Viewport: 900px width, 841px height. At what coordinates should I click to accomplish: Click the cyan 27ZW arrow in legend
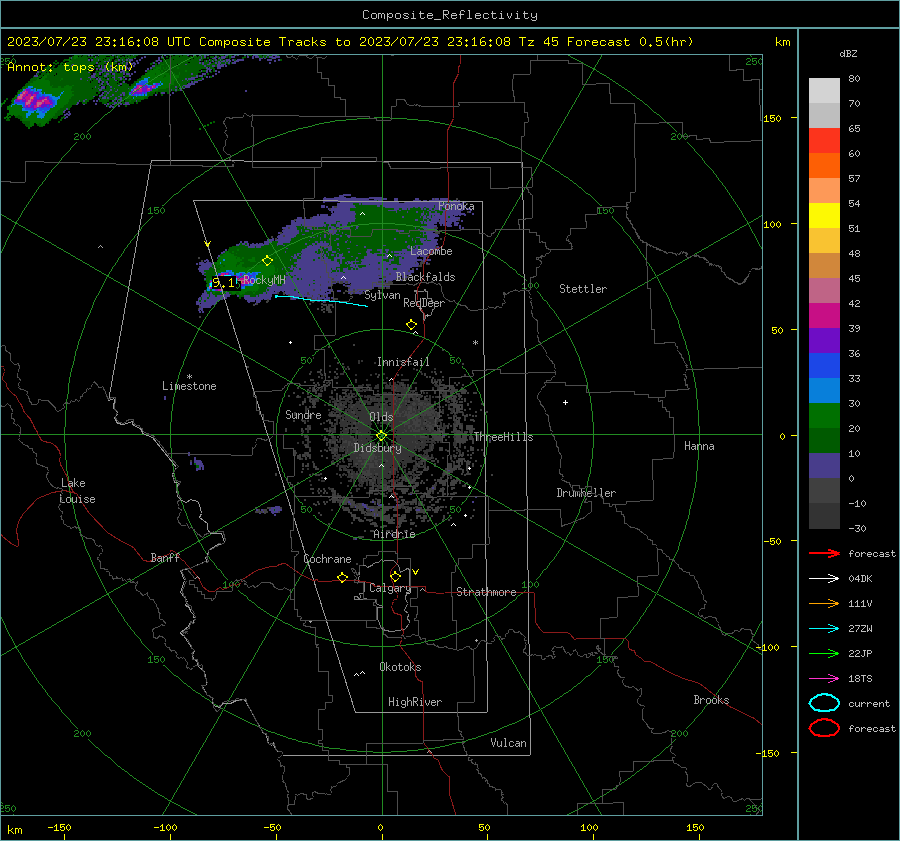point(824,629)
